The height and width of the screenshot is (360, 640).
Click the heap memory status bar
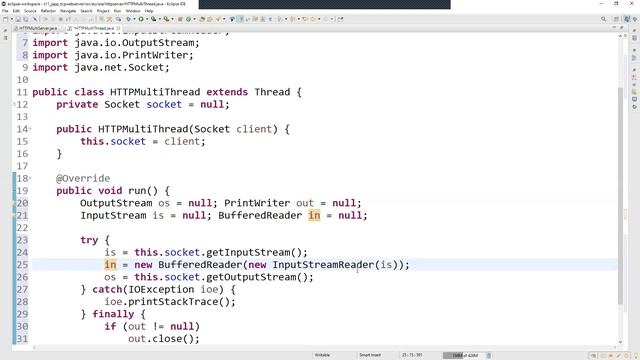[x=464, y=355]
